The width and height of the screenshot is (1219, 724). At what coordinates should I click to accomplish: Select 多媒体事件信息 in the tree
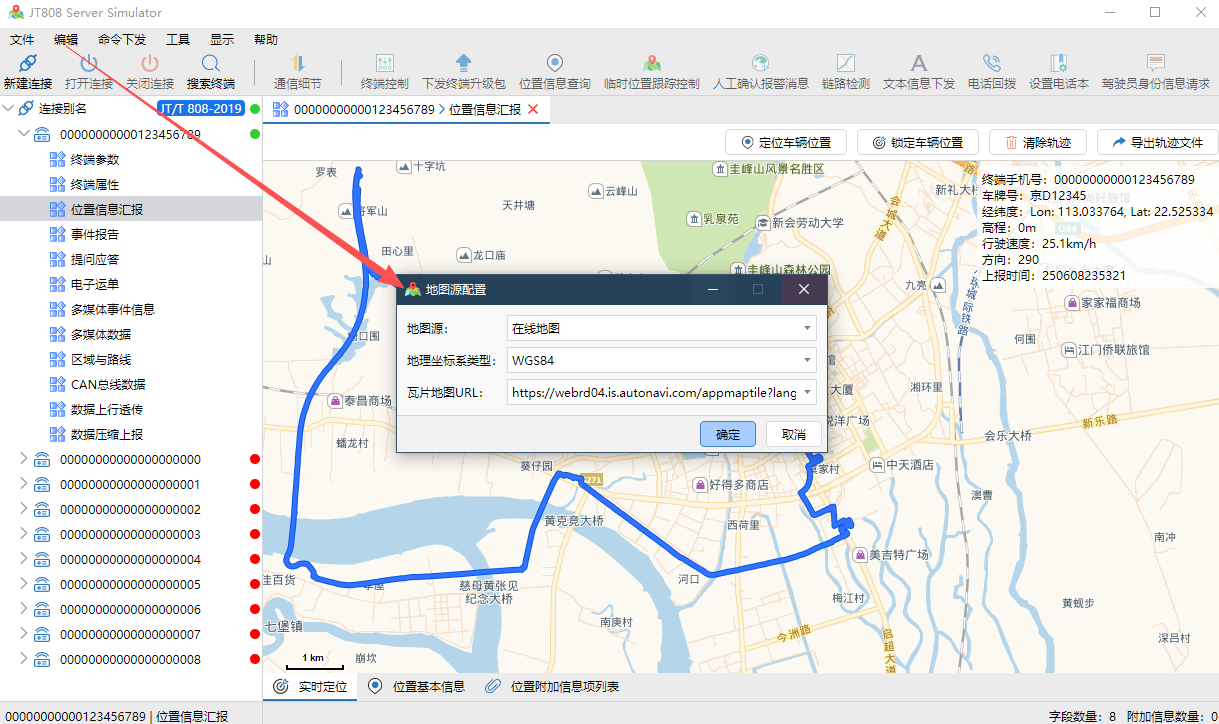click(x=112, y=309)
